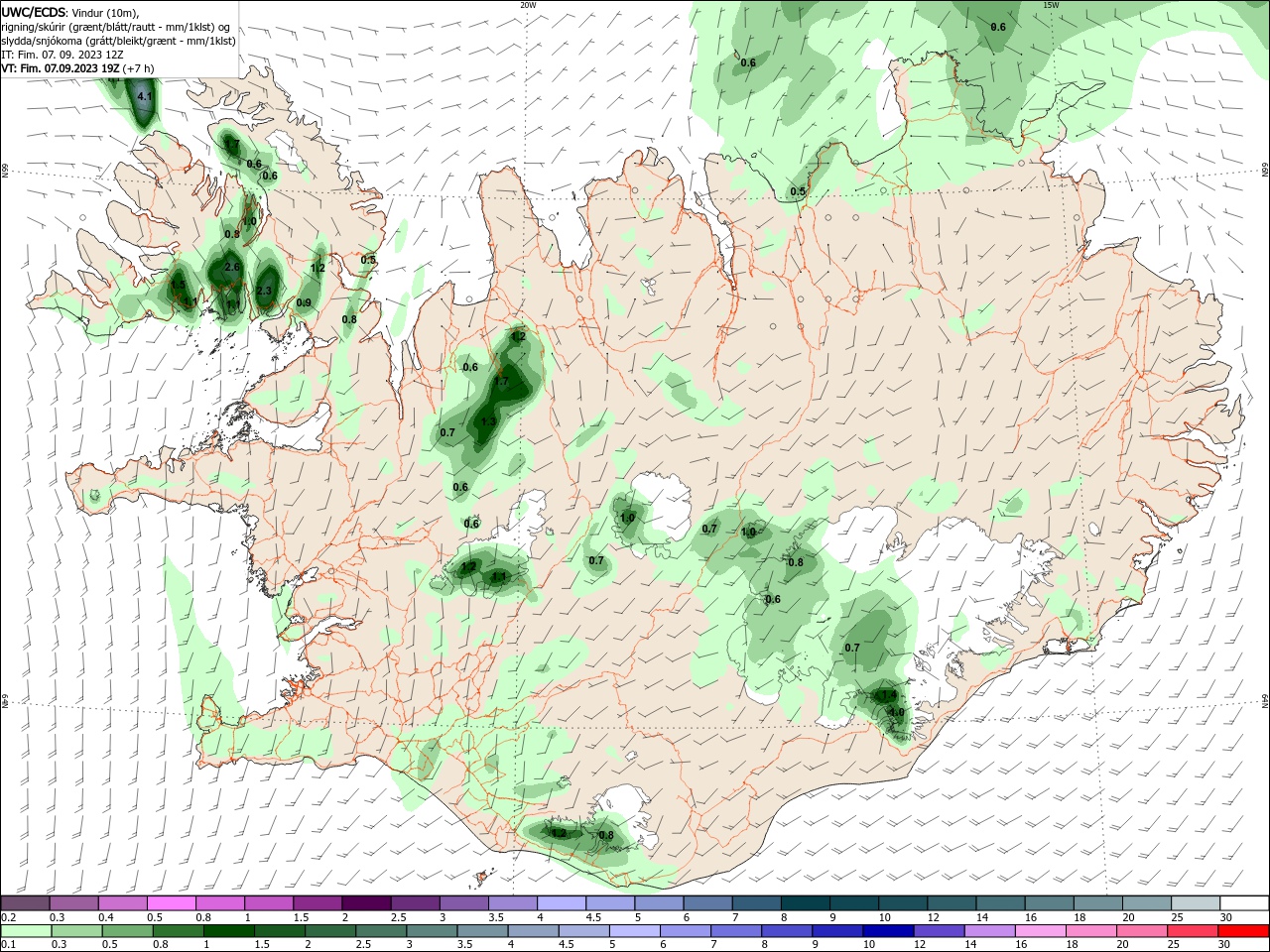Click the 2.3 precipitation value on the map
This screenshot has height=952, width=1270.
[264, 291]
